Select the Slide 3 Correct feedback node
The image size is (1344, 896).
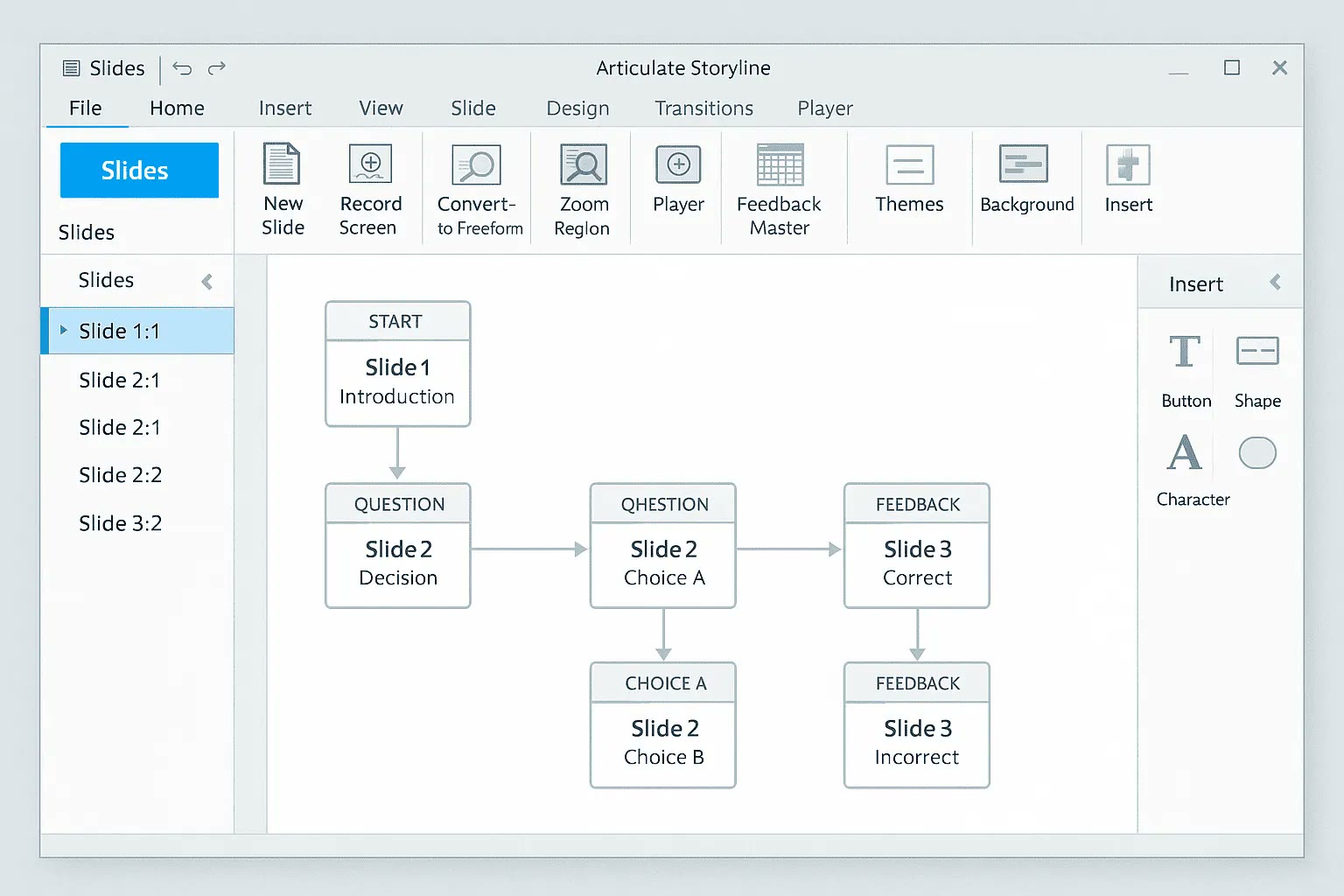917,546
